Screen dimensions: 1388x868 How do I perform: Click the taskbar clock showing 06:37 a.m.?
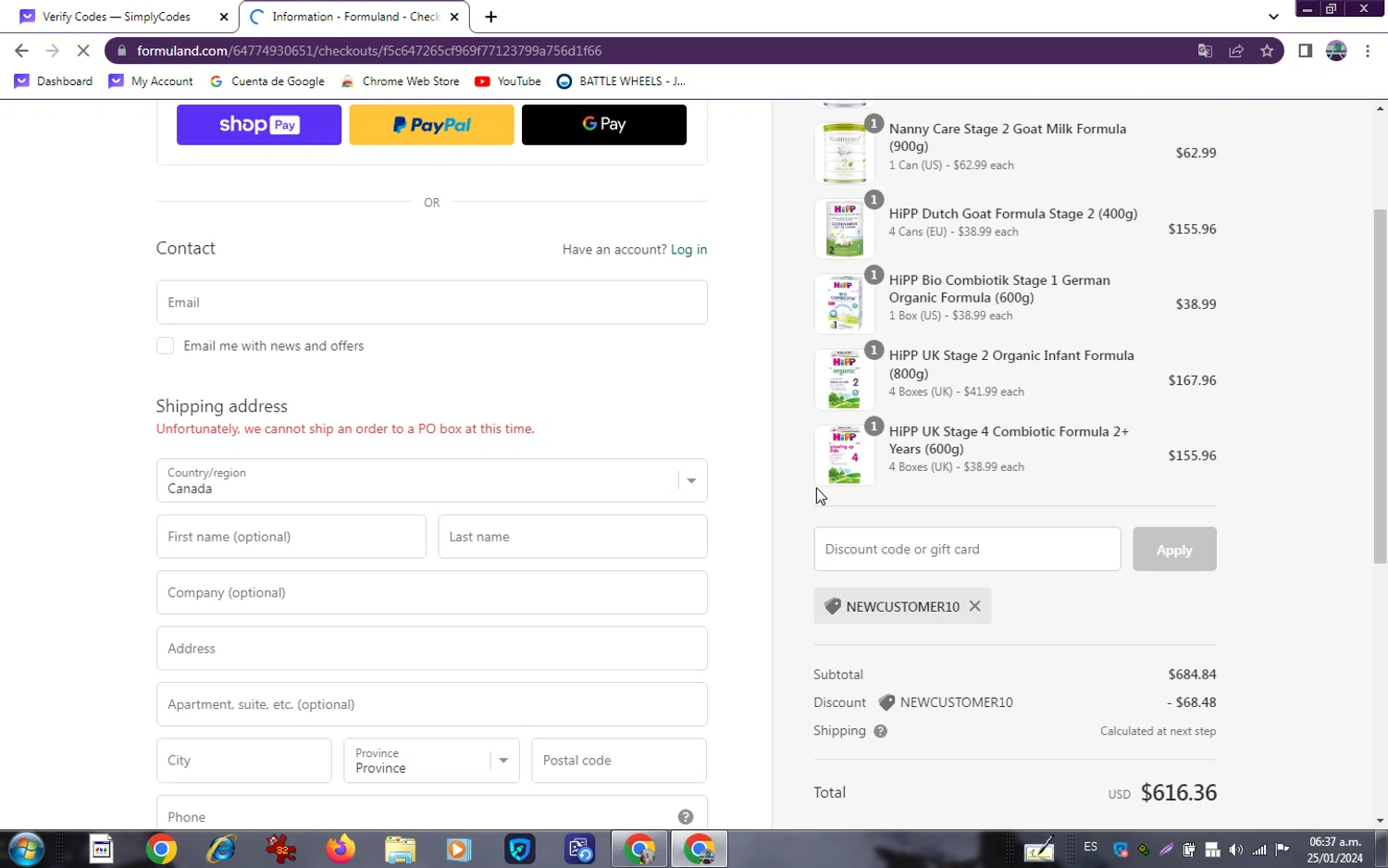pos(1335,849)
